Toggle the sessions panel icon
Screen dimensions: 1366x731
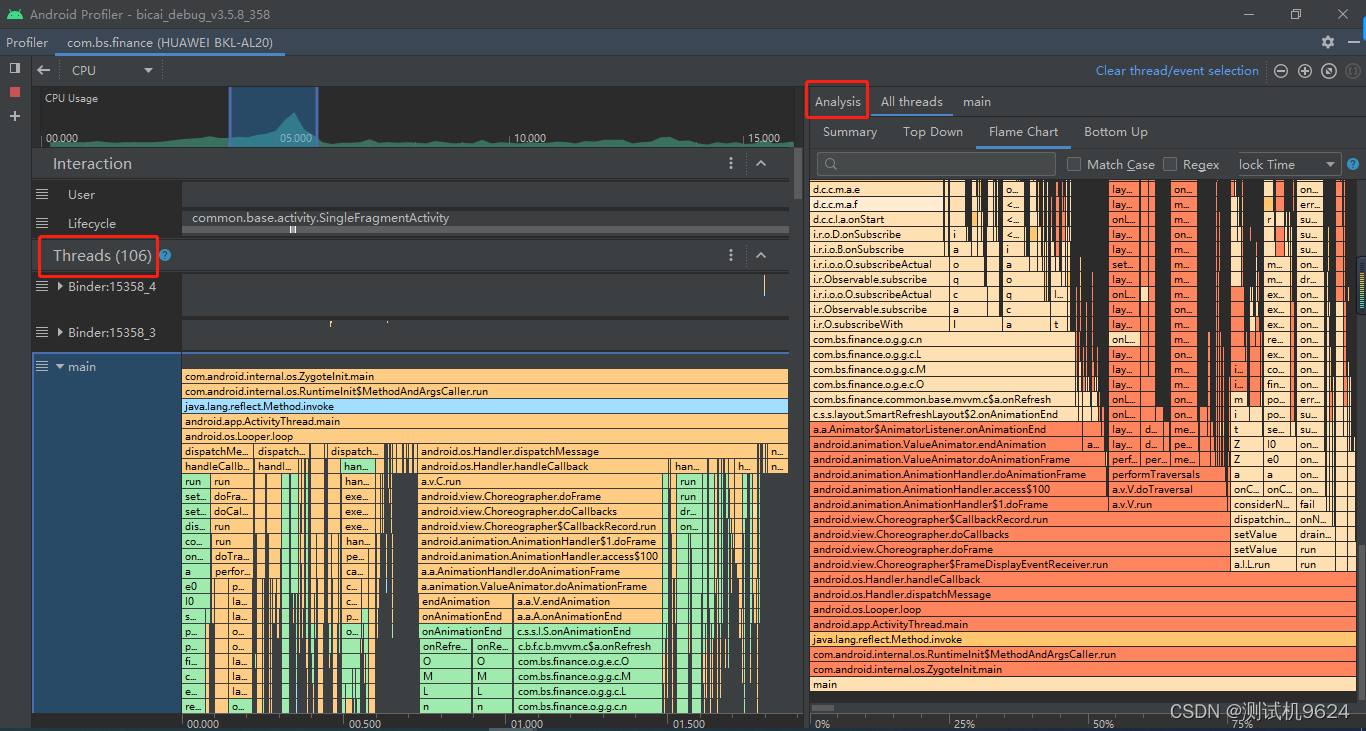(15, 68)
